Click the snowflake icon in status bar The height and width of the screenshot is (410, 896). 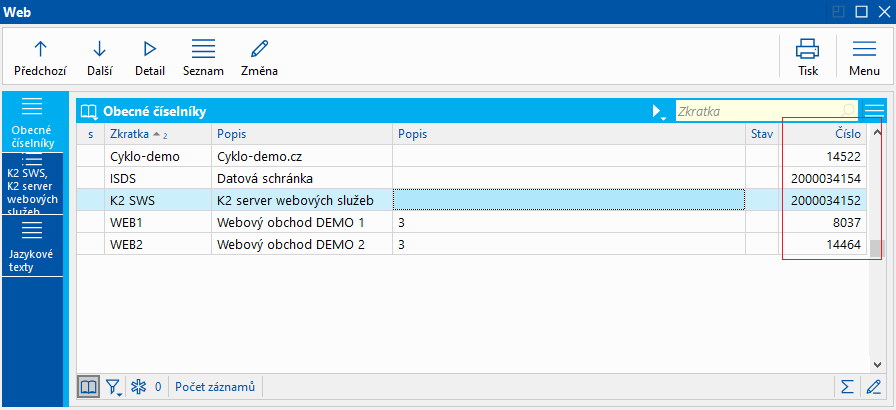point(139,387)
